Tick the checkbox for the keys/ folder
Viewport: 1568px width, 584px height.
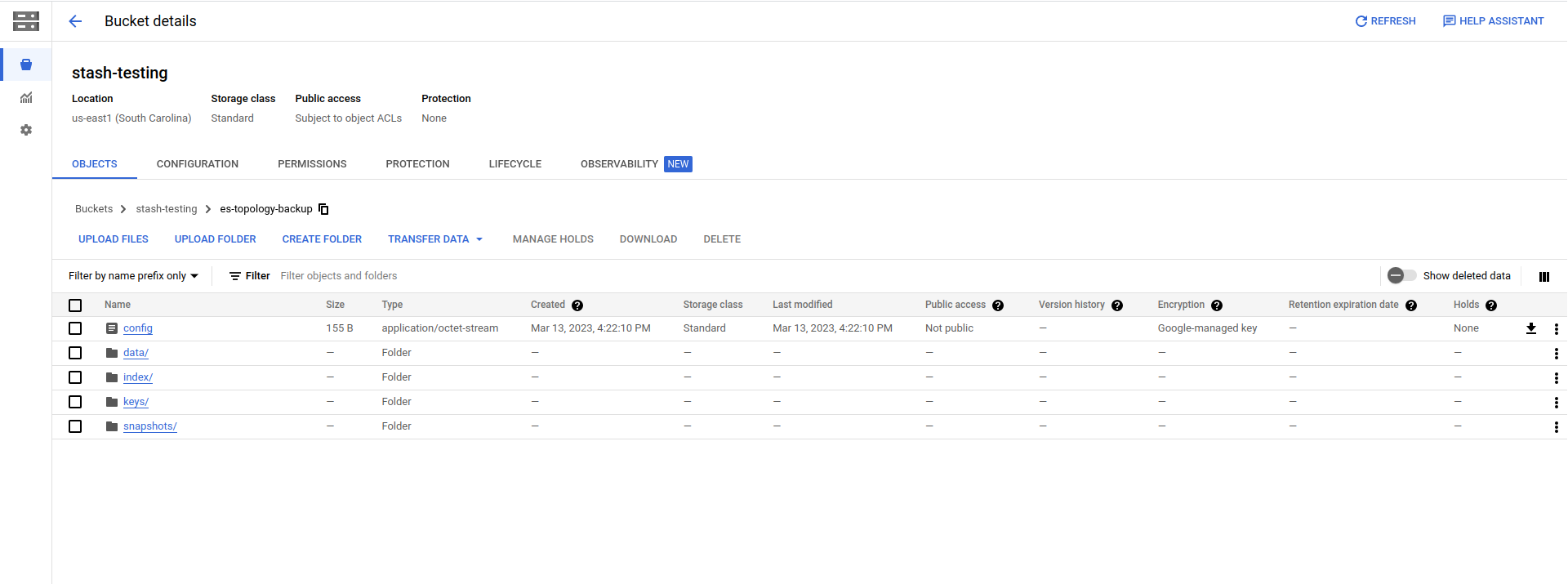(75, 402)
